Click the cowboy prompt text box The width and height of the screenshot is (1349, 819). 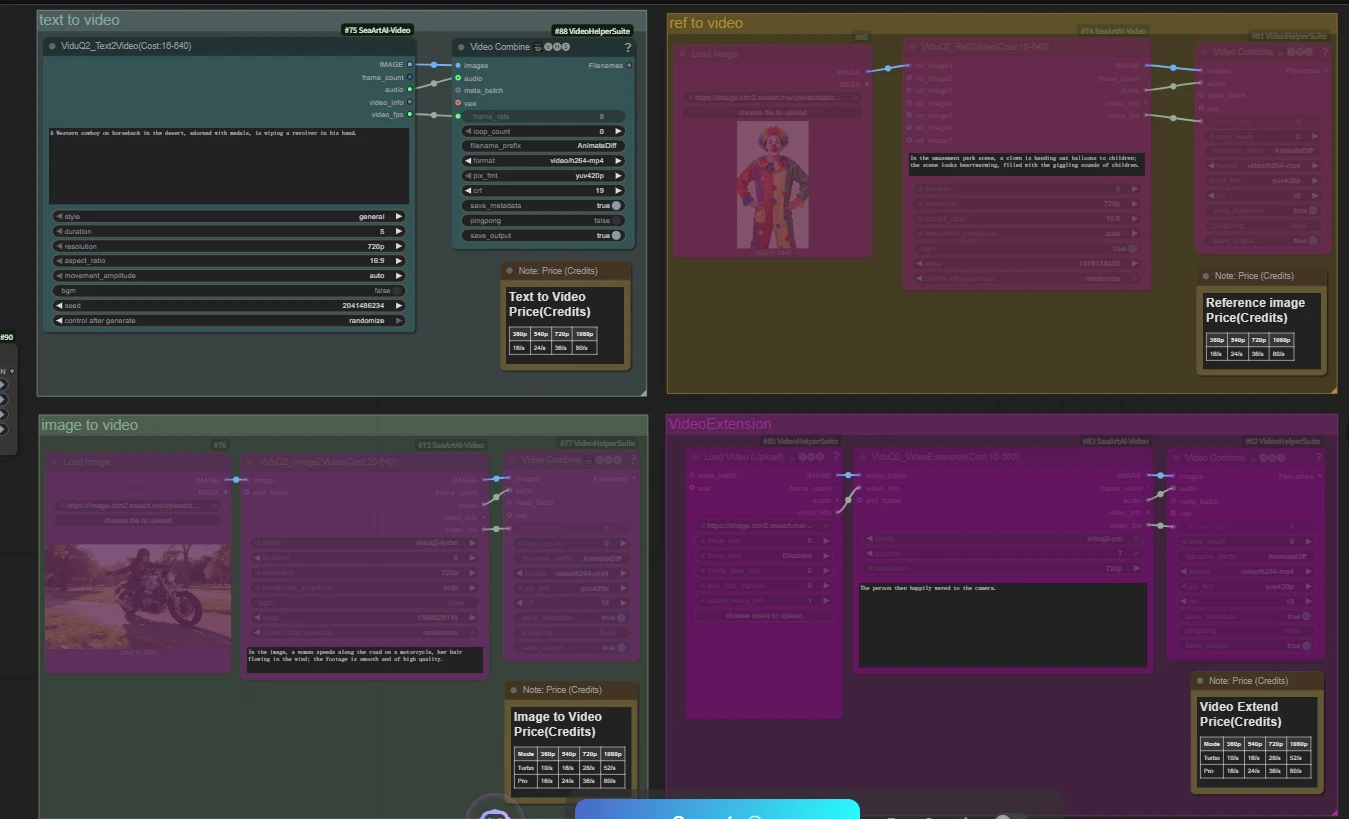pyautogui.click(x=229, y=165)
